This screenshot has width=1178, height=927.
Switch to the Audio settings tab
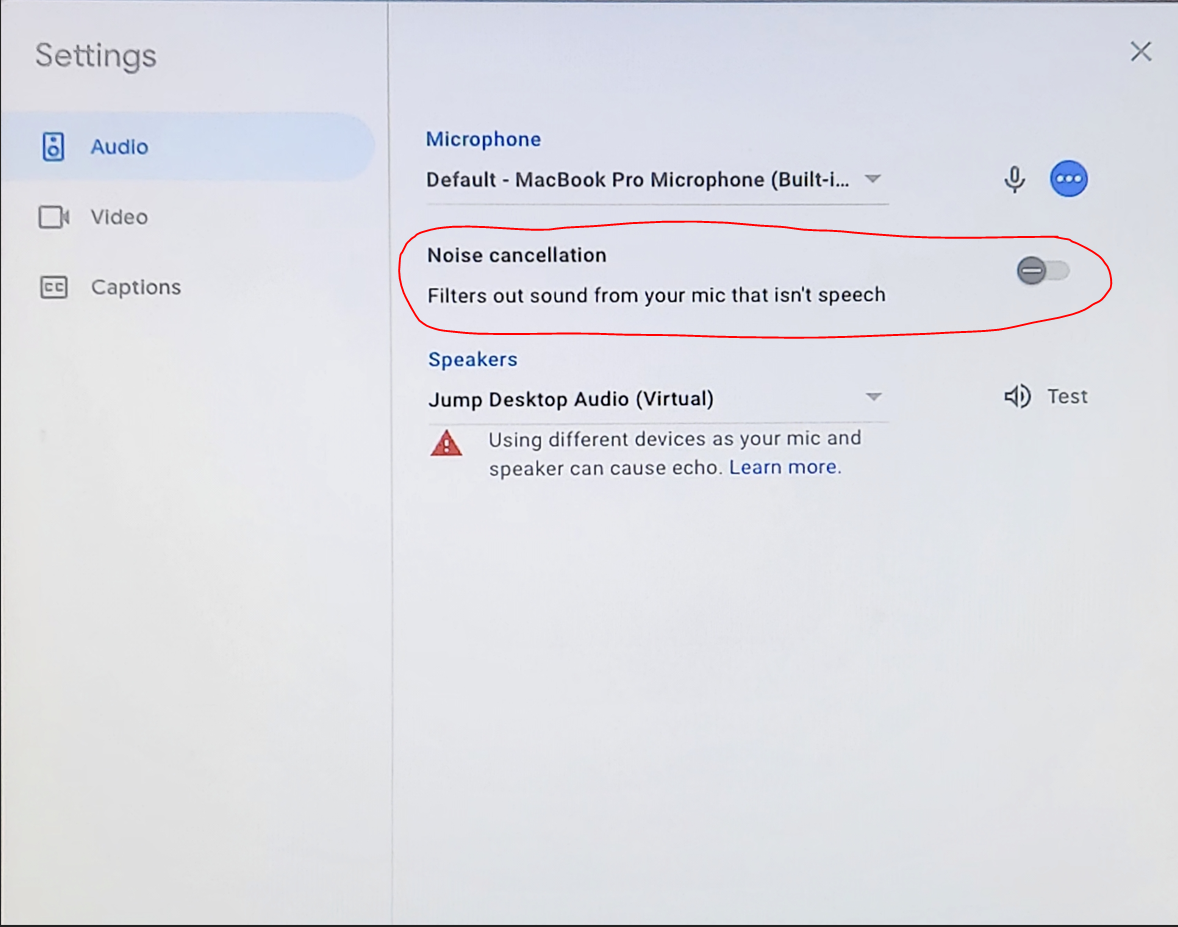tap(188, 146)
